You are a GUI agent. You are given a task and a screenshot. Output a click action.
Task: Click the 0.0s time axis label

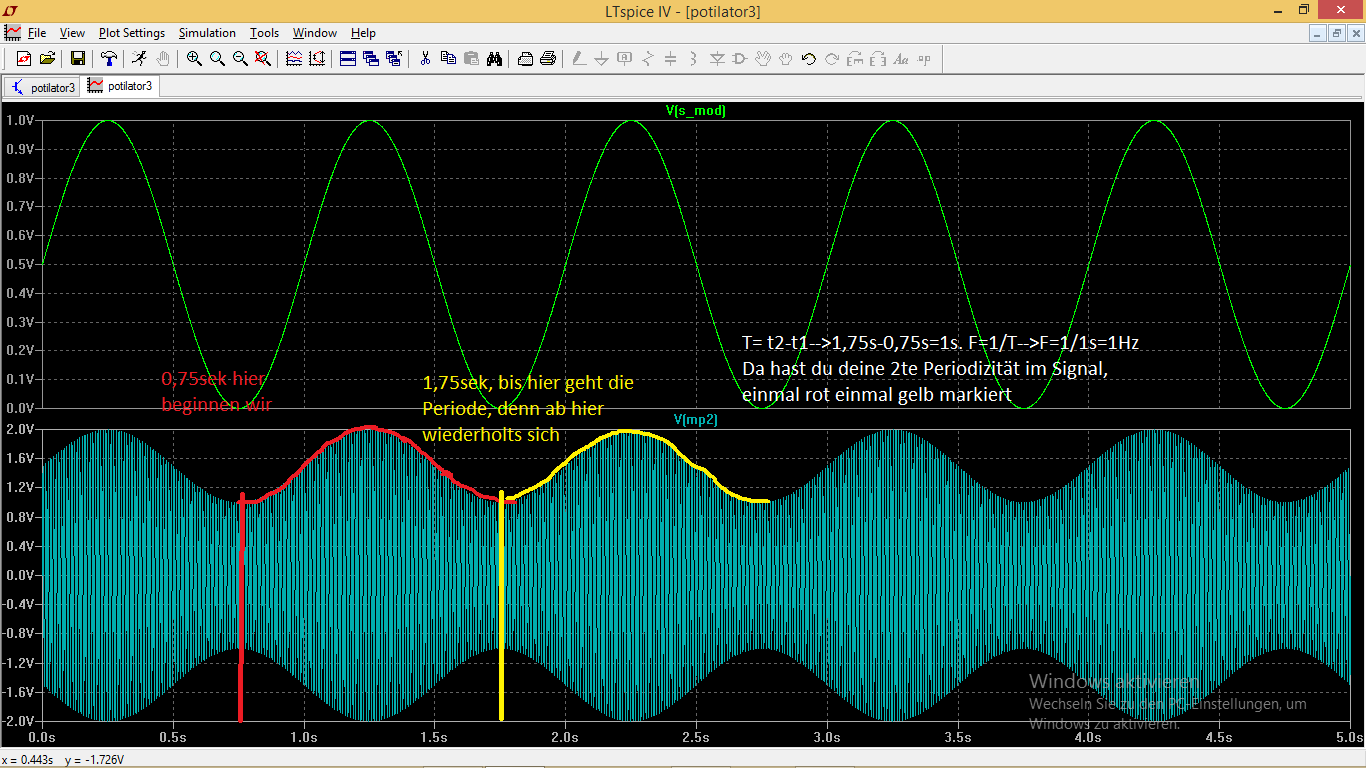click(x=42, y=738)
